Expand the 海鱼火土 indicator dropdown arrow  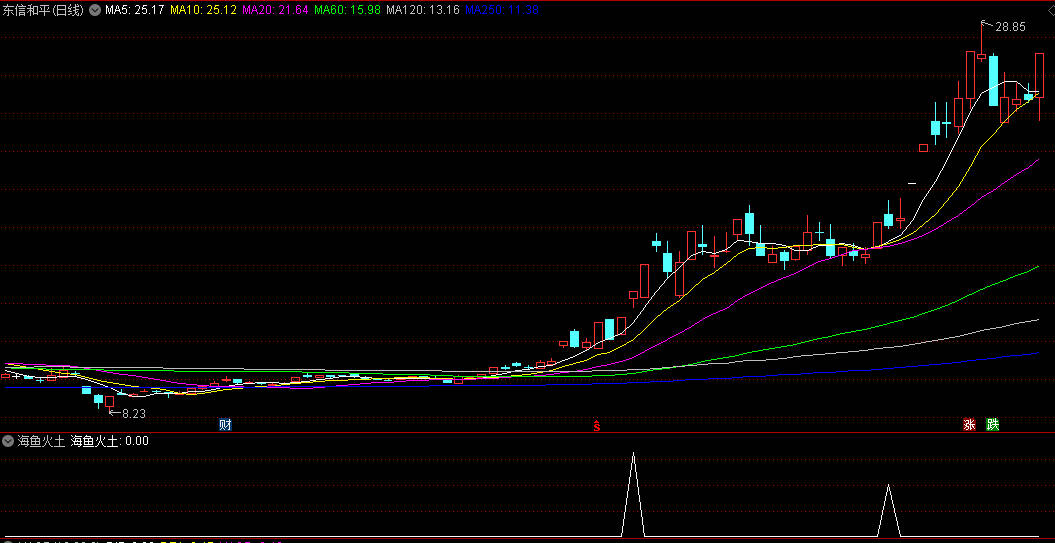coord(8,441)
